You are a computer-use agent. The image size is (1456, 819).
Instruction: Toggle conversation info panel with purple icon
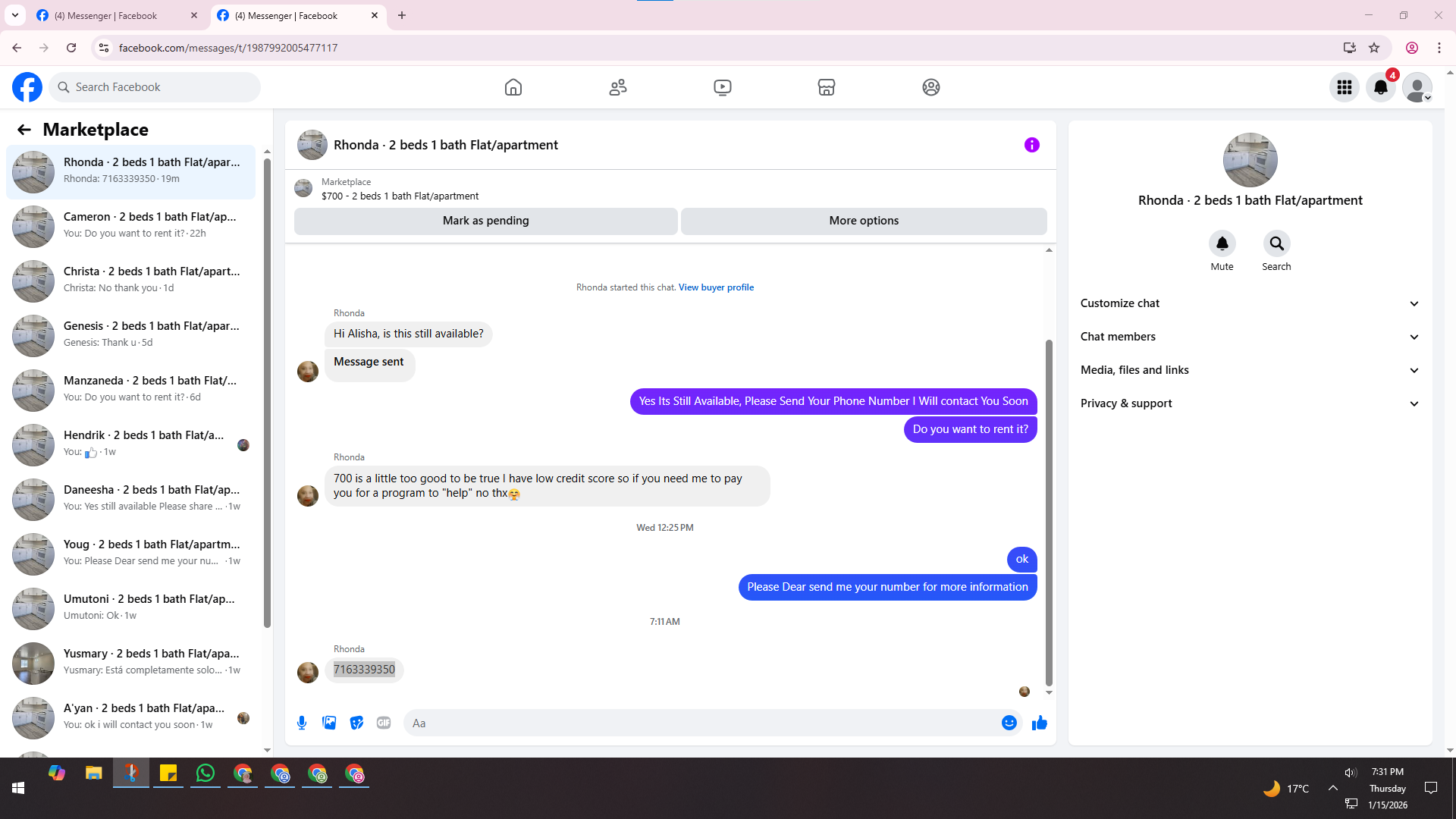tap(1031, 145)
